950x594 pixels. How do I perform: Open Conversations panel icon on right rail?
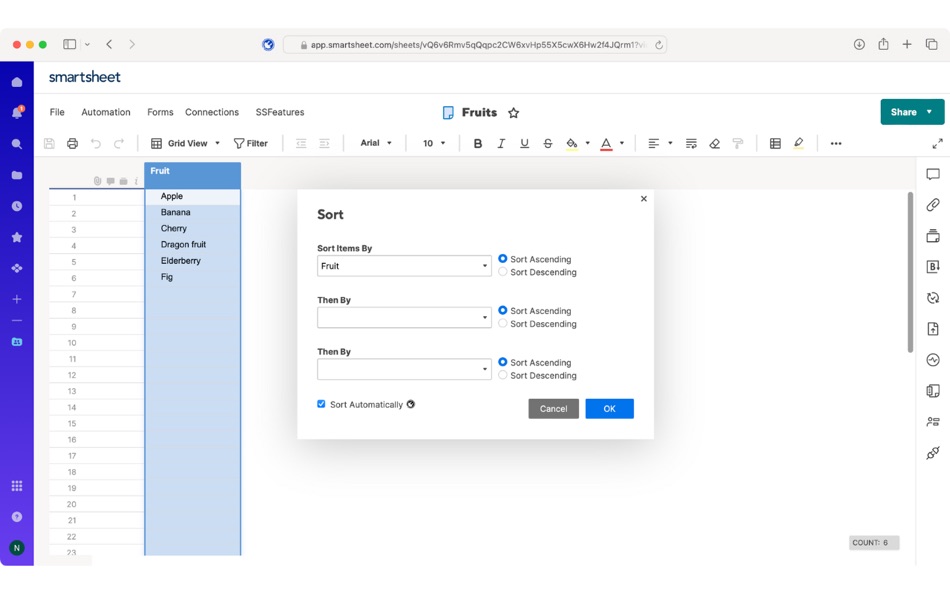click(933, 175)
